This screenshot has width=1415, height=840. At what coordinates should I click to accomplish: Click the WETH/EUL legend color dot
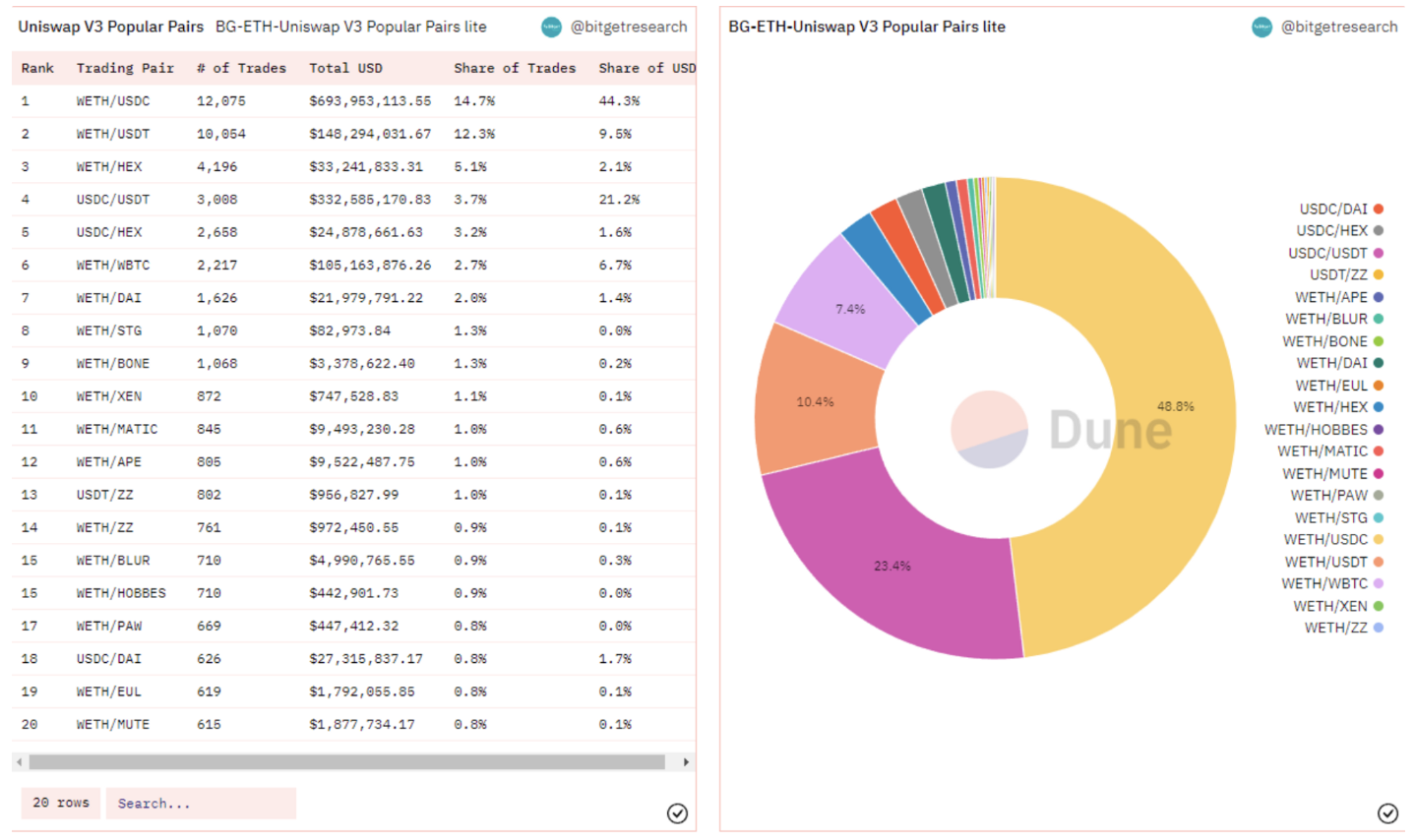tap(1379, 386)
